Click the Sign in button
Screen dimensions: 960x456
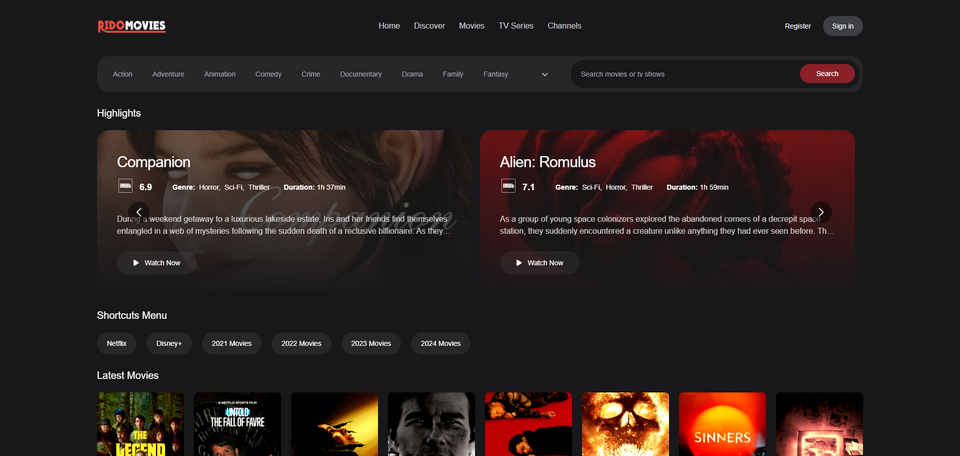842,26
